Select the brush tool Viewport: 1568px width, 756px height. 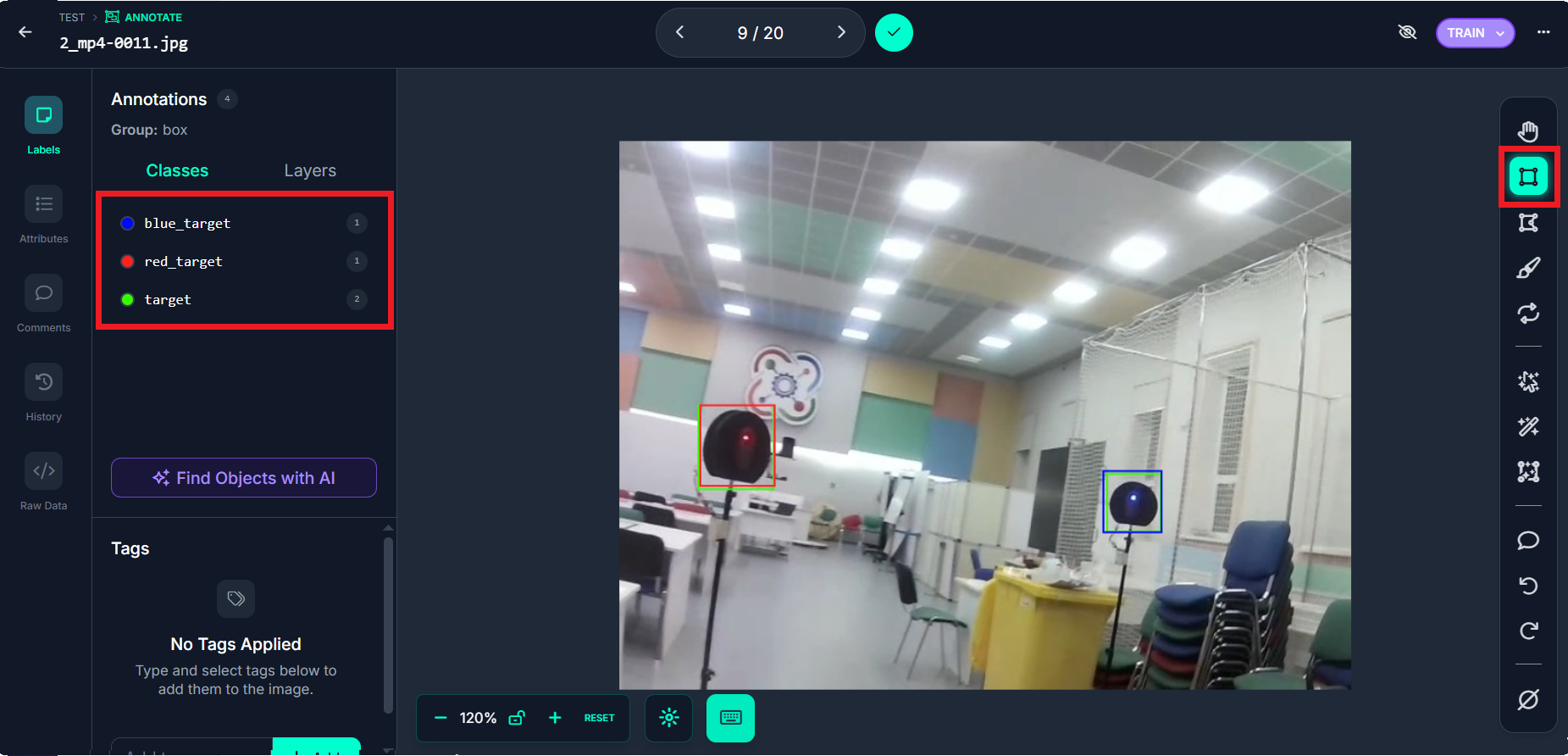(1528, 269)
